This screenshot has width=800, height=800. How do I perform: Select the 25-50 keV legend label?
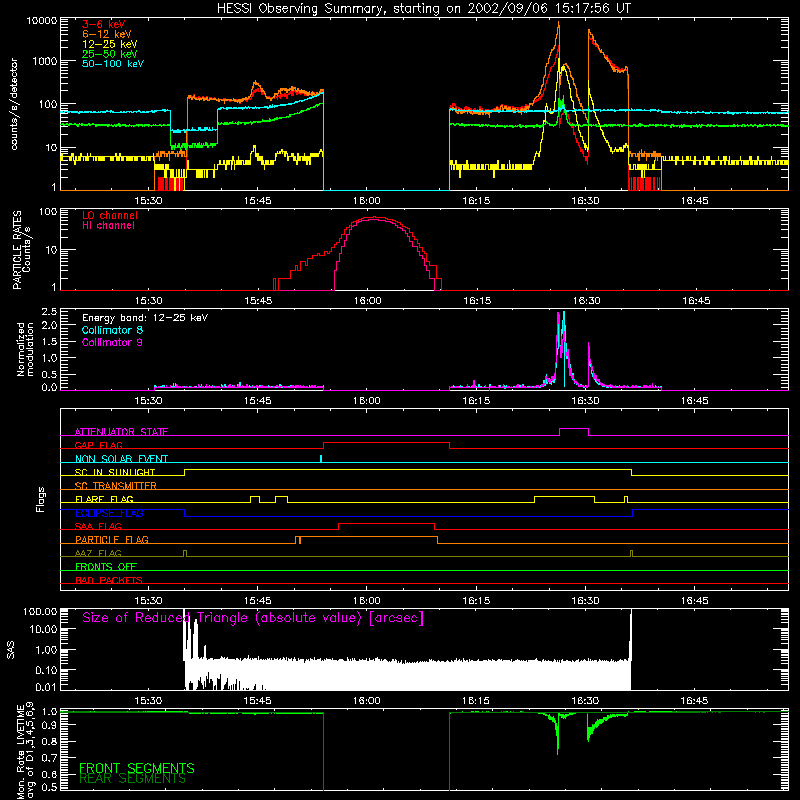click(x=110, y=54)
